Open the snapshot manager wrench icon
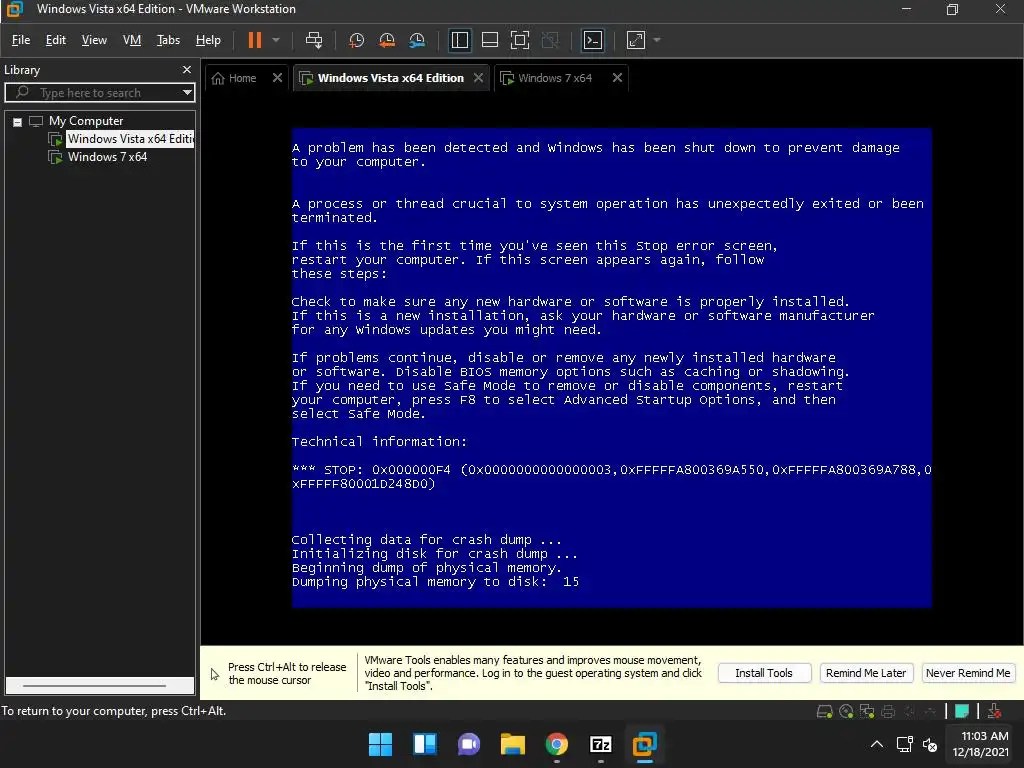Viewport: 1024px width, 768px height. 417,40
